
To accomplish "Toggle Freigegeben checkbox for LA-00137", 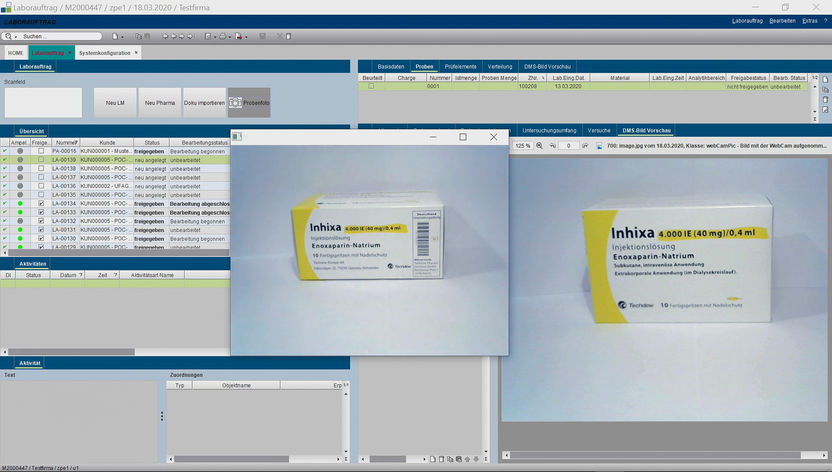I will 41,177.
